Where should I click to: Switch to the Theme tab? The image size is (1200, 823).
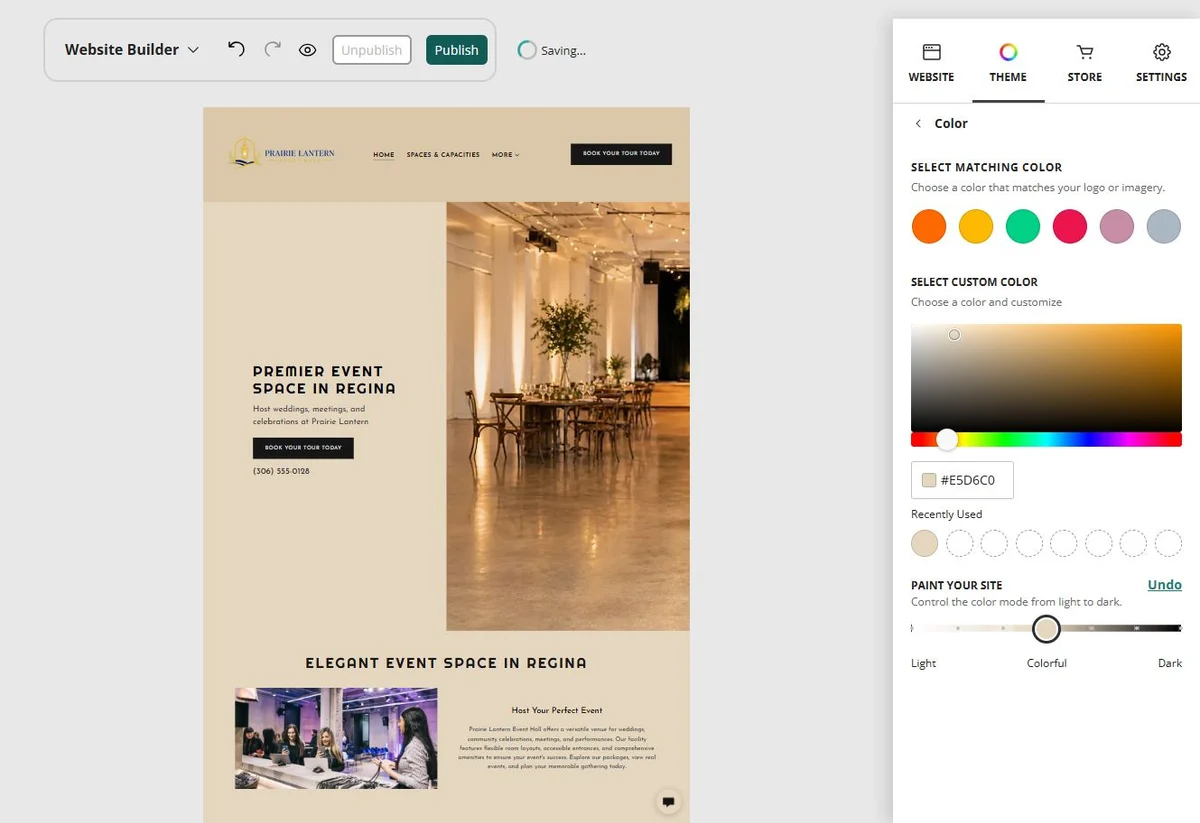[x=1008, y=63]
